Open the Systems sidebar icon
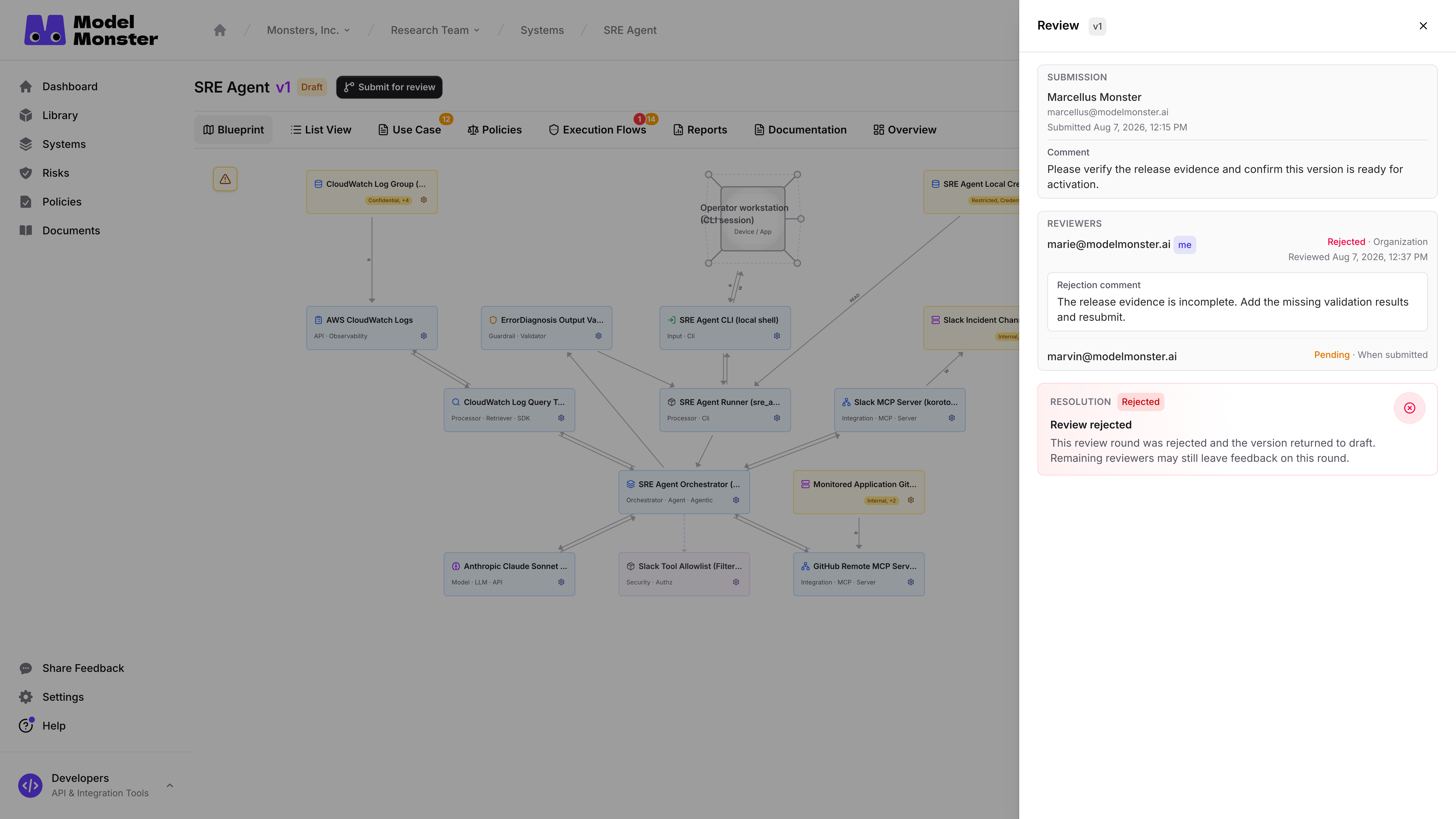The height and width of the screenshot is (819, 1456). point(26,144)
